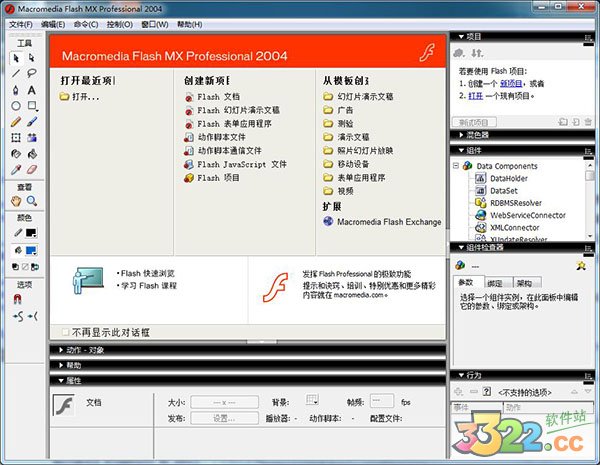
Task: Select the Oval tool
Action: [x=16, y=105]
